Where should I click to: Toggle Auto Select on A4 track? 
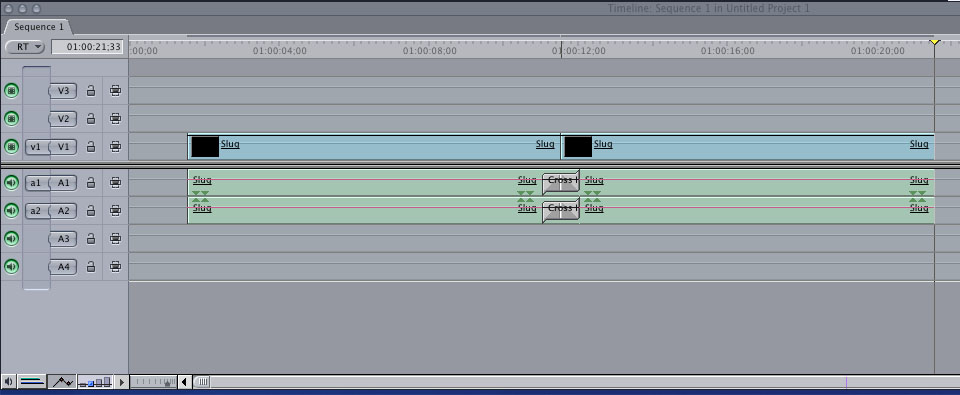click(x=115, y=267)
